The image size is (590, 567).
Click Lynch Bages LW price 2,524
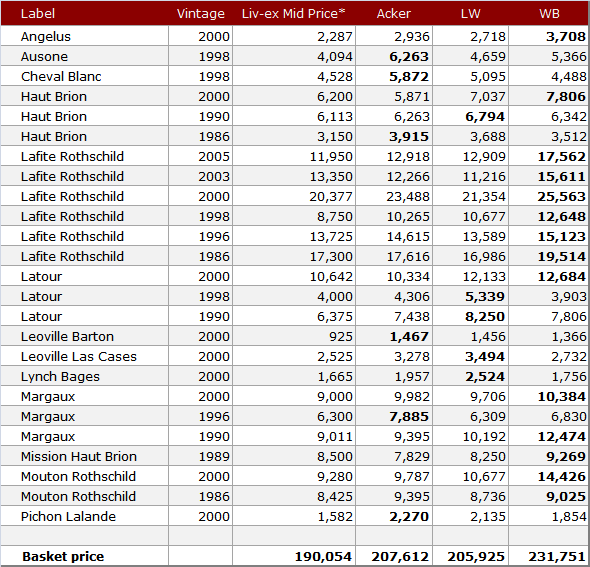[485, 376]
